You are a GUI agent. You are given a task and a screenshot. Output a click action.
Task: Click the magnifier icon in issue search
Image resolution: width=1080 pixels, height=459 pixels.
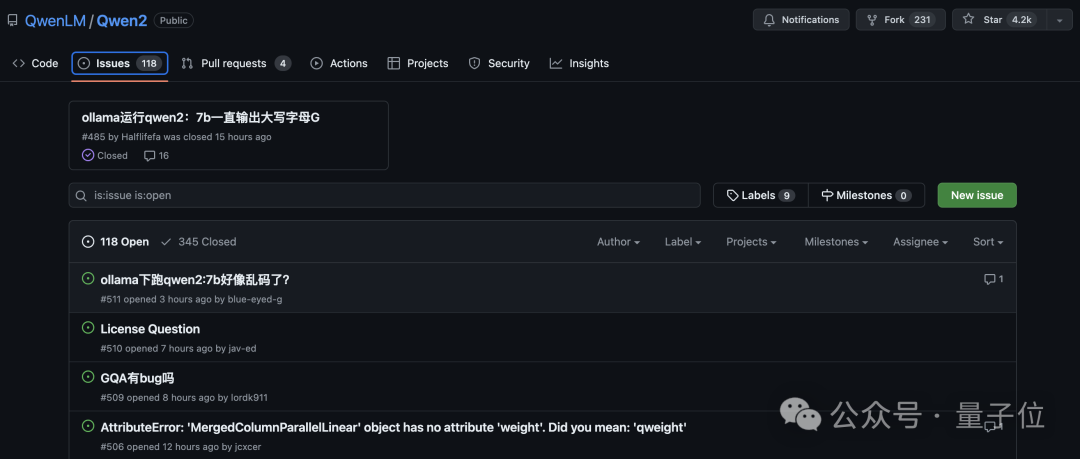tap(81, 196)
